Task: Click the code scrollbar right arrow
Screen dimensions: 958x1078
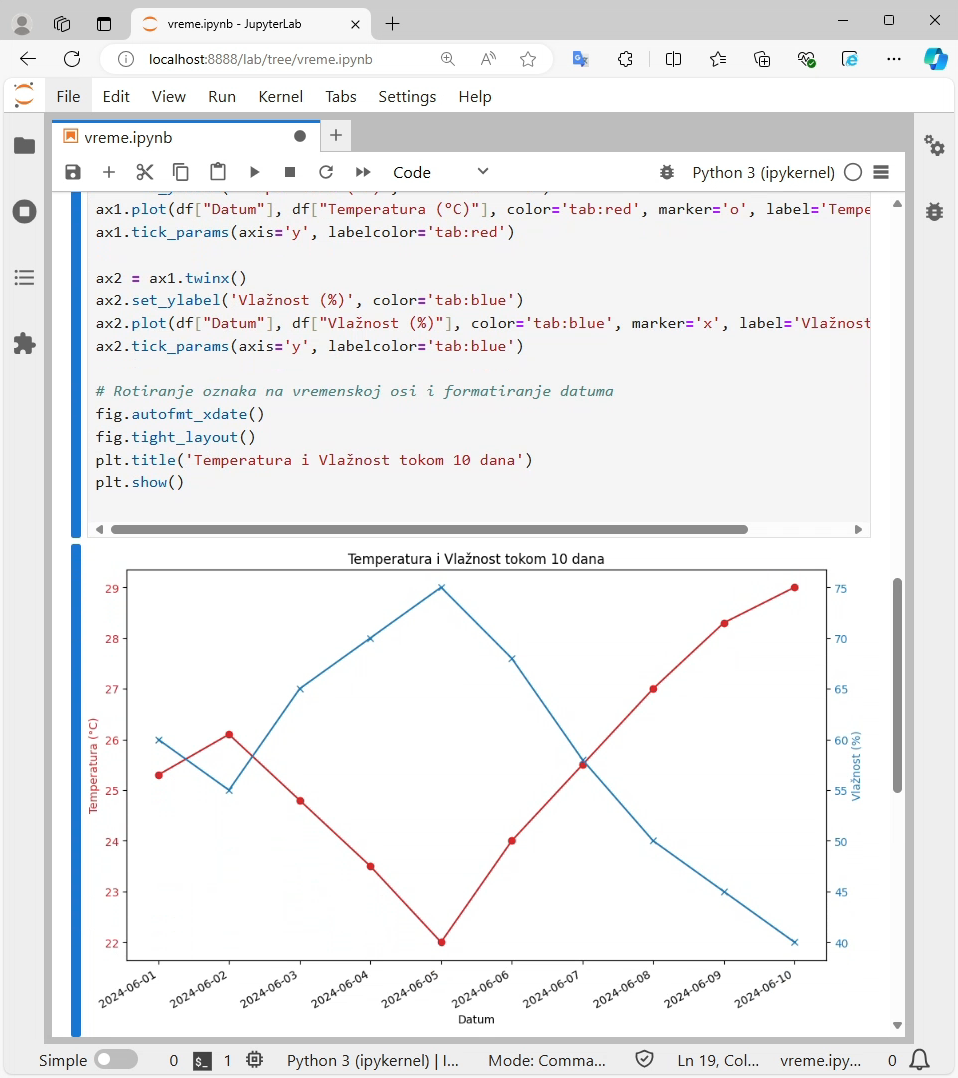Action: 858,529
